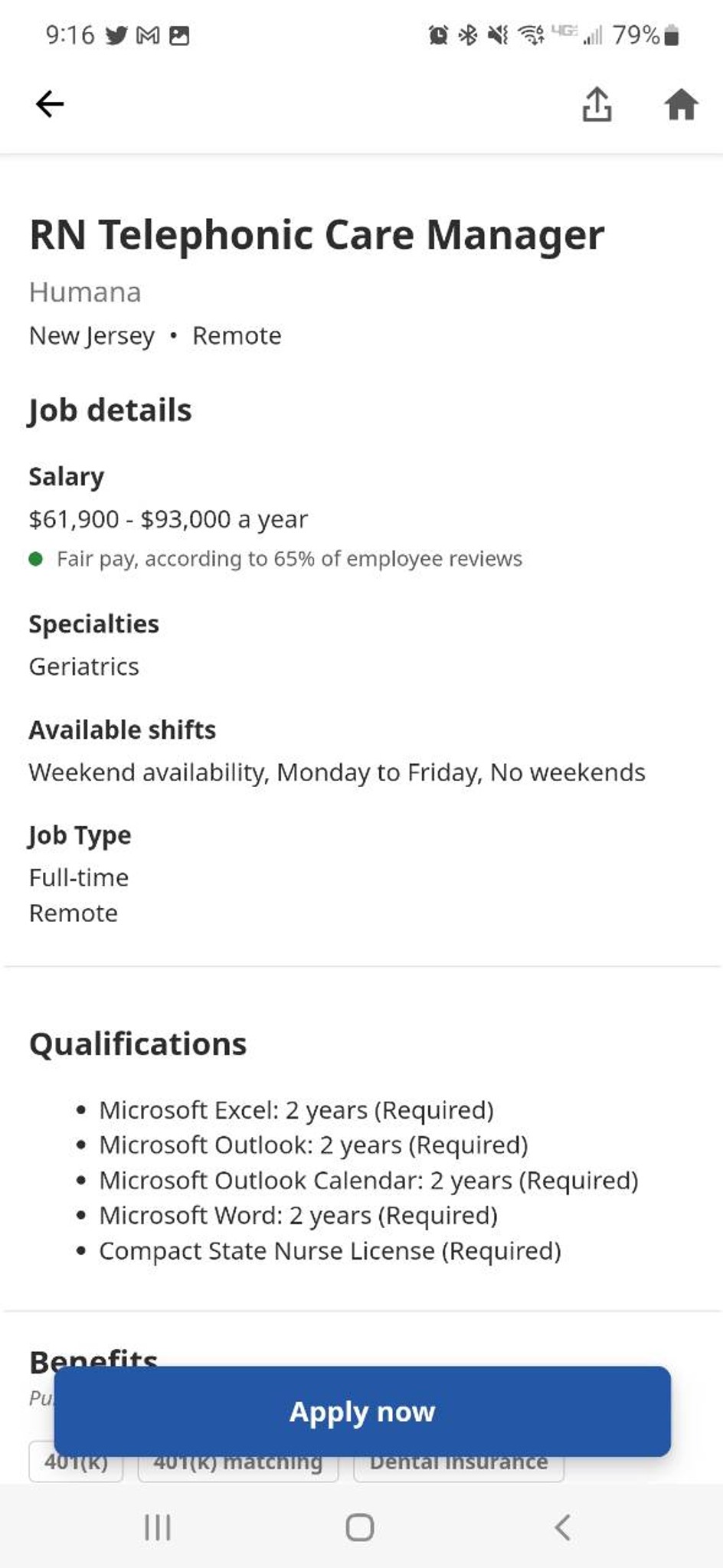Tap the salary range $61,900 - $93,000 text

[x=168, y=519]
